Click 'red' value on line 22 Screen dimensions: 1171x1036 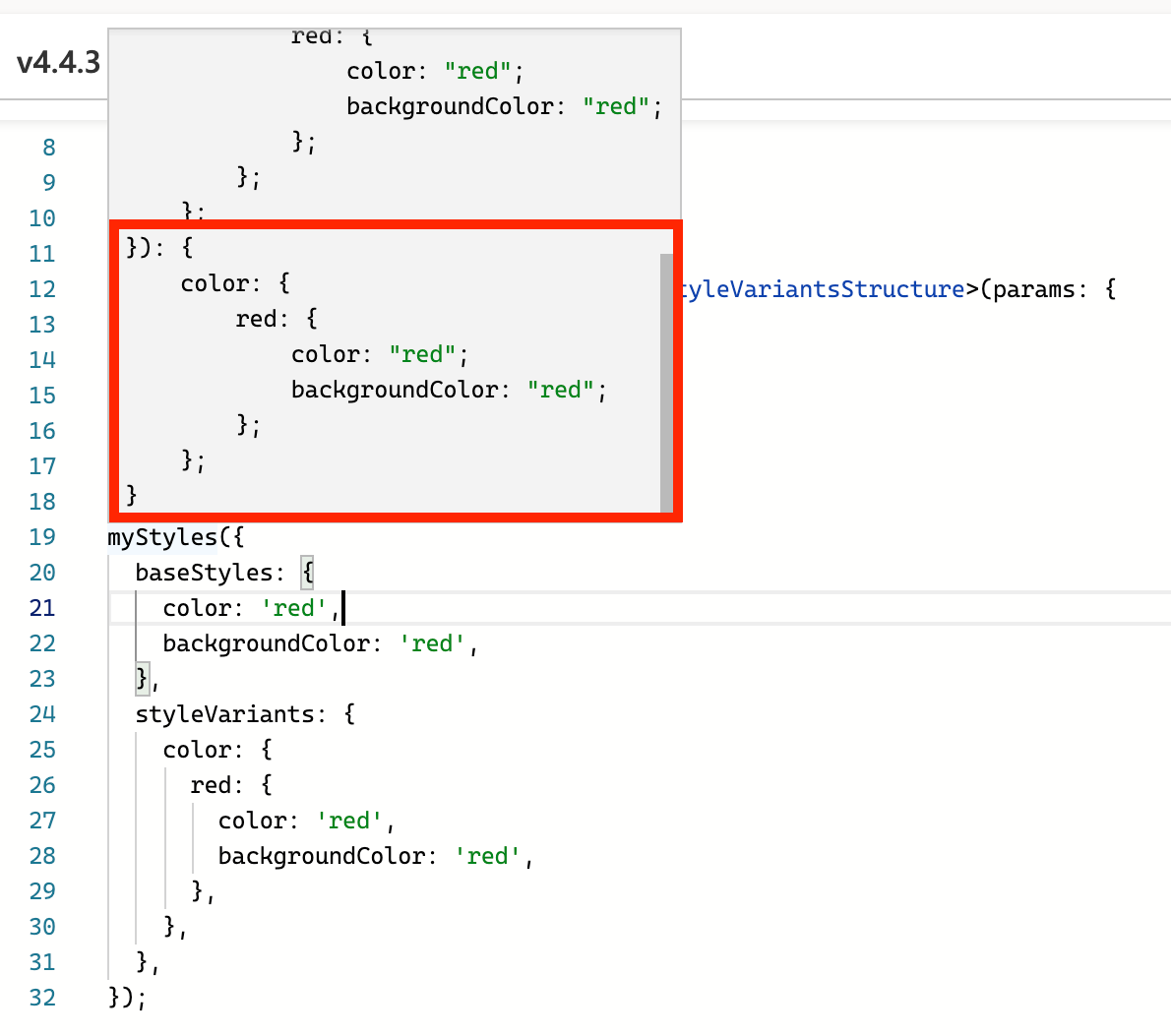432,643
